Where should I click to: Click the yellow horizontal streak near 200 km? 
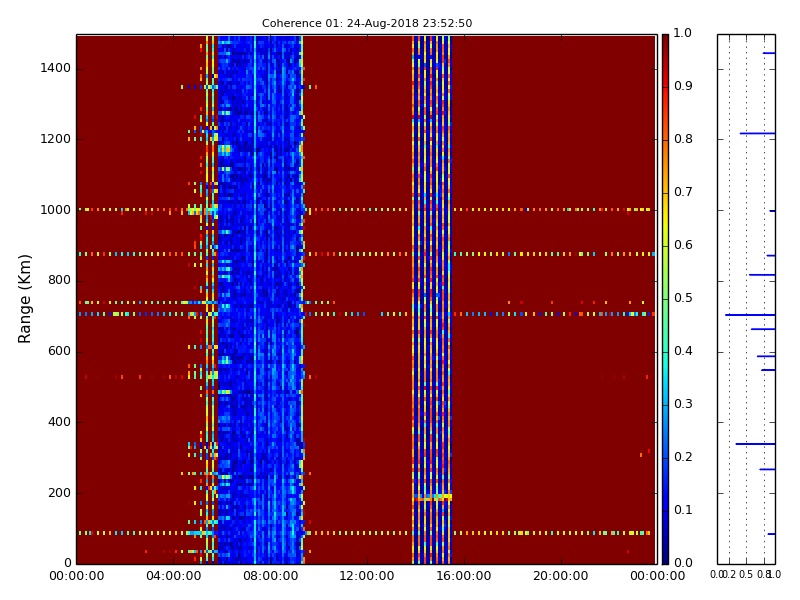pyautogui.click(x=433, y=497)
